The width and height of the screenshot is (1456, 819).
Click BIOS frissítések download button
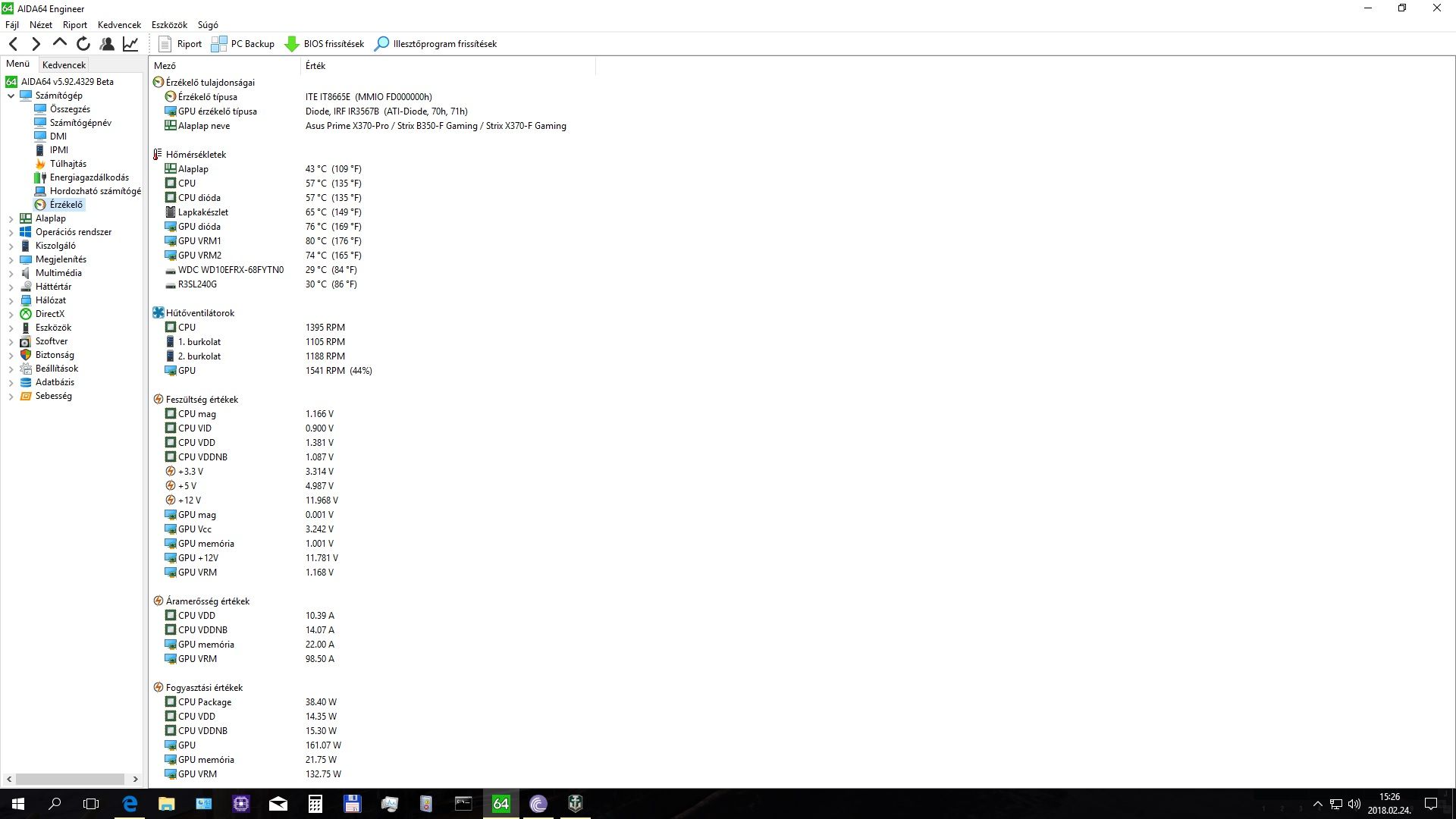point(324,44)
